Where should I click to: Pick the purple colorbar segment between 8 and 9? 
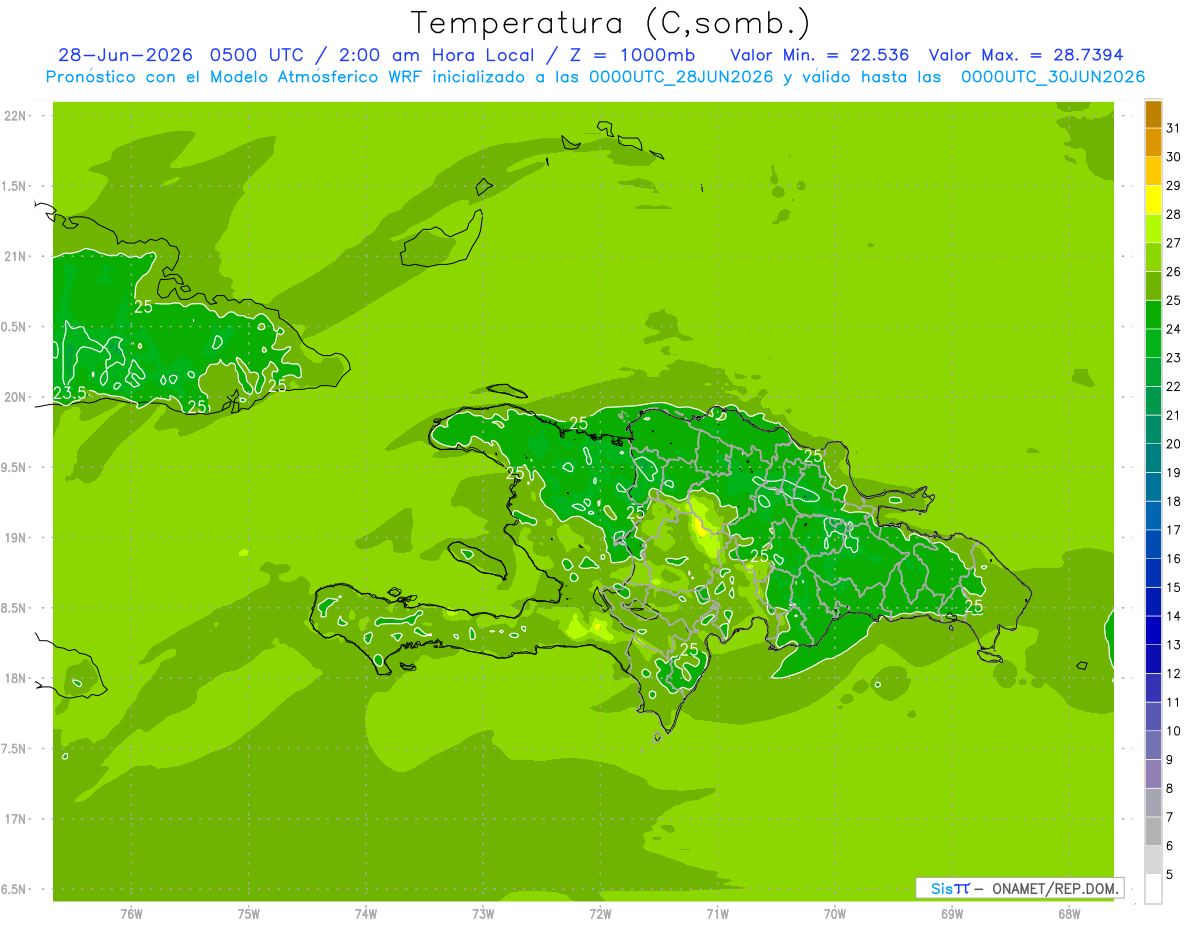click(1153, 774)
